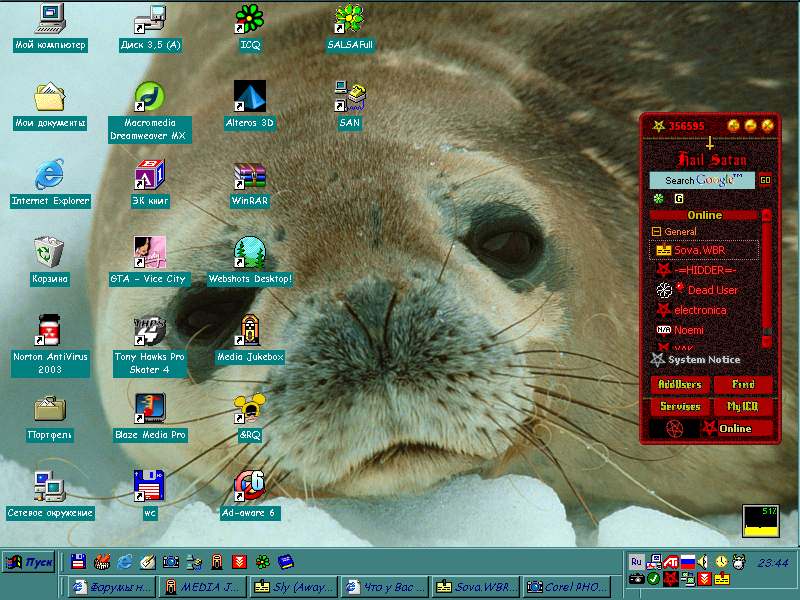Launch Ad-aware 6 from desktop
Viewport: 800px width, 600px height.
249,487
